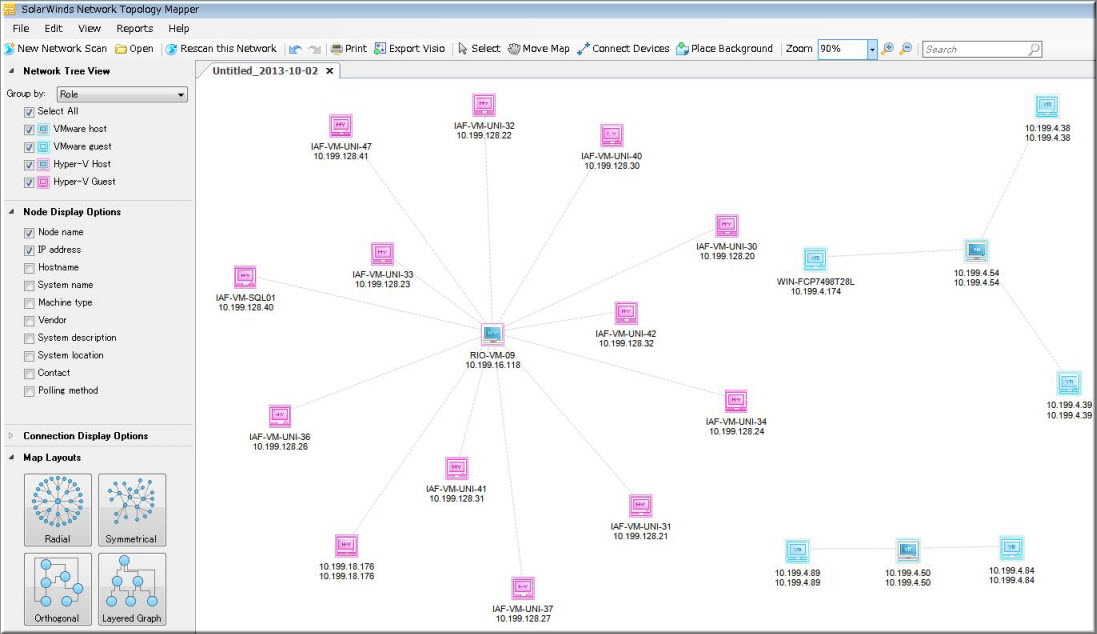Apply the Layered Graph map layout
This screenshot has width=1097, height=634.
[x=132, y=589]
